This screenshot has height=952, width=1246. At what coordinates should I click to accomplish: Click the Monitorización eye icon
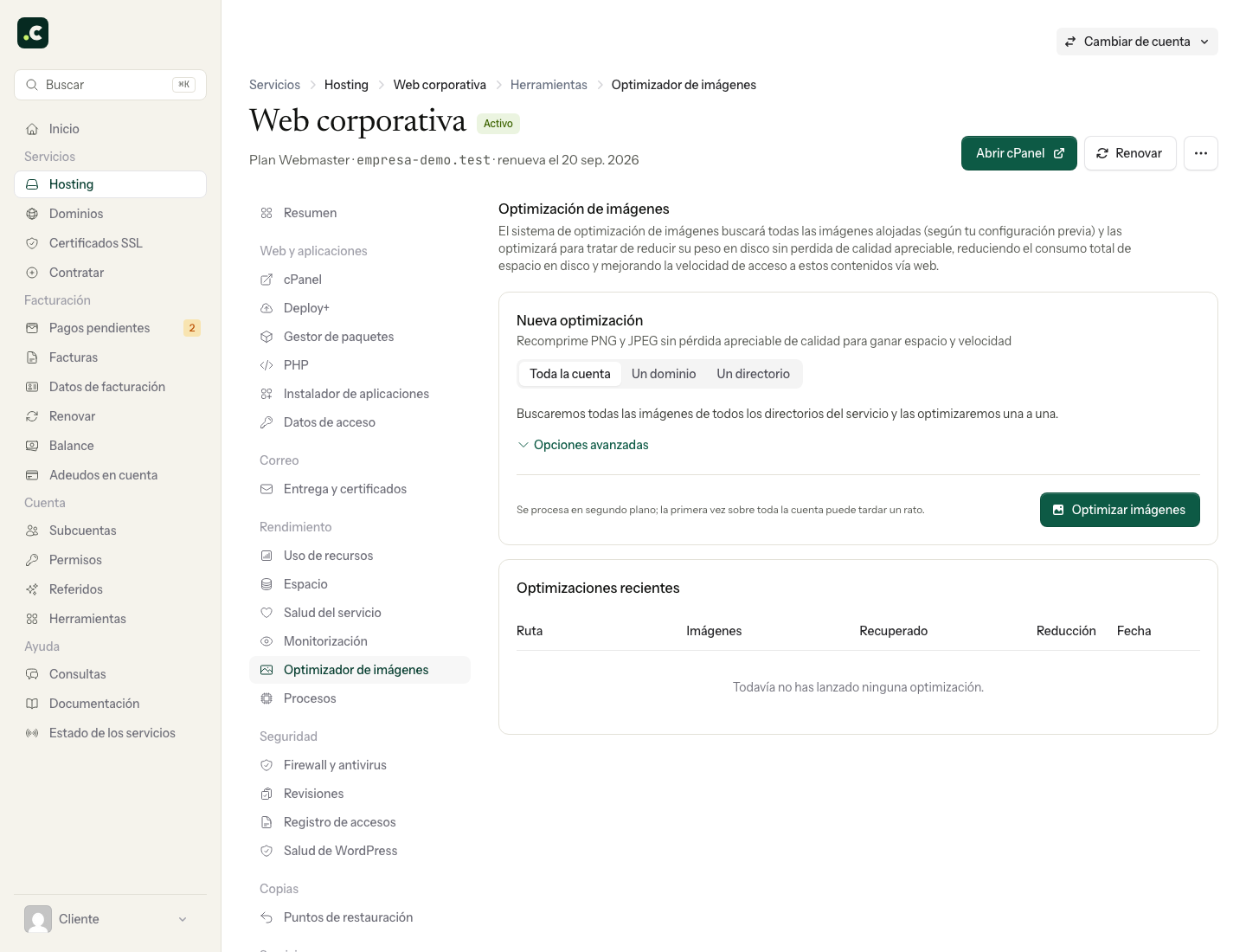[267, 641]
